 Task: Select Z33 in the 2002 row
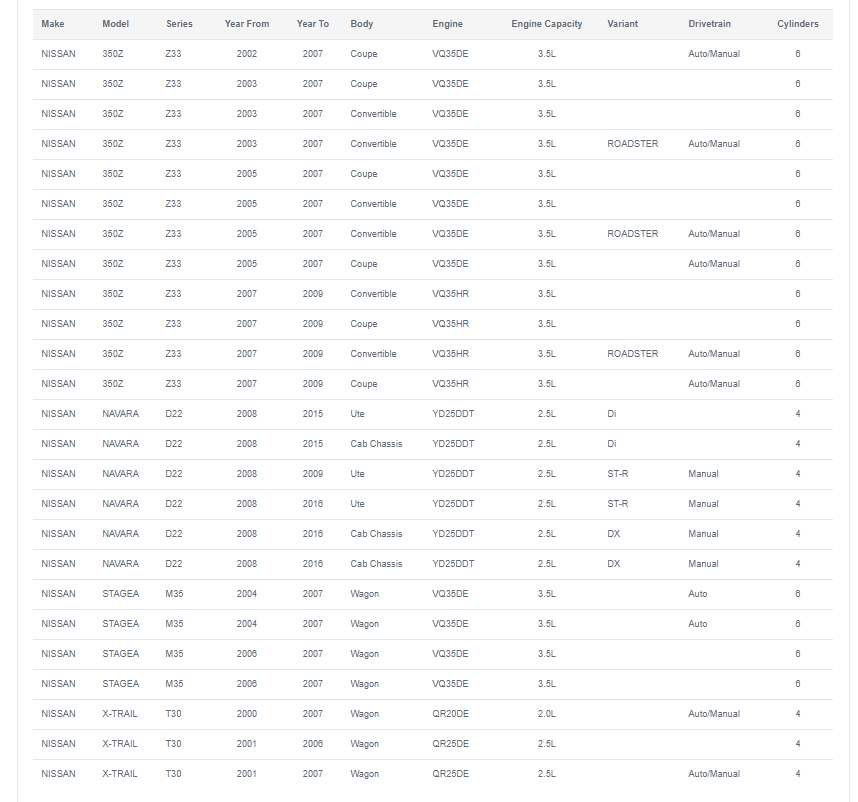pos(173,54)
